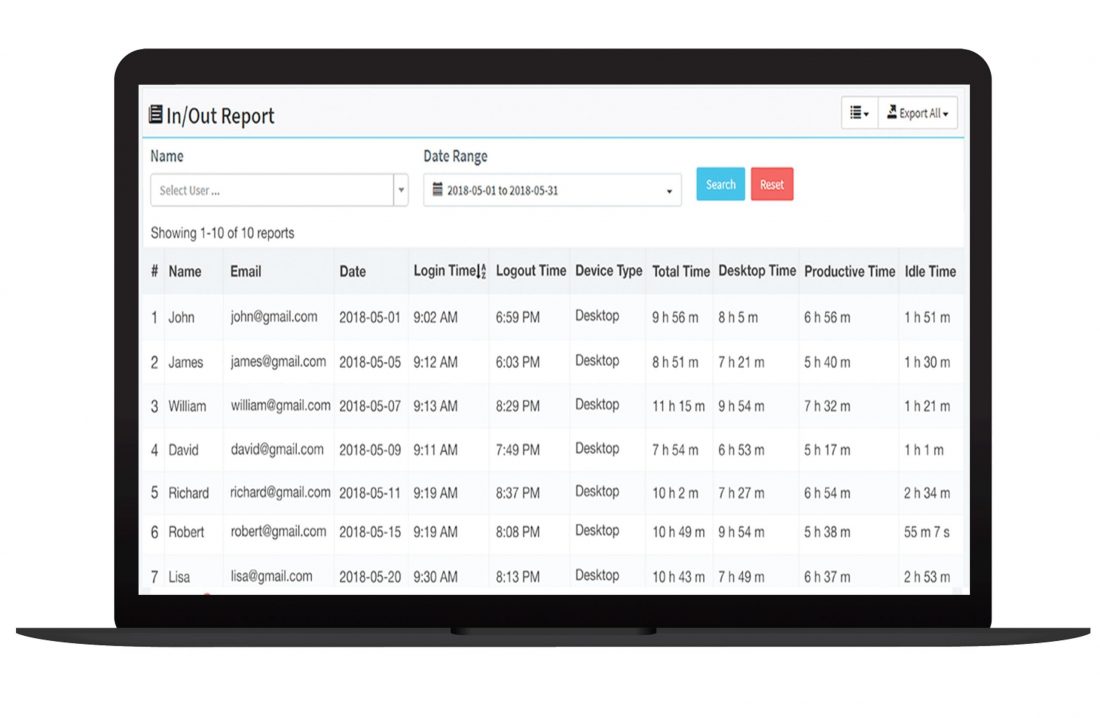Image resolution: width=1100 pixels, height=718 pixels.
Task: Click the Total Time column header
Action: (x=680, y=271)
